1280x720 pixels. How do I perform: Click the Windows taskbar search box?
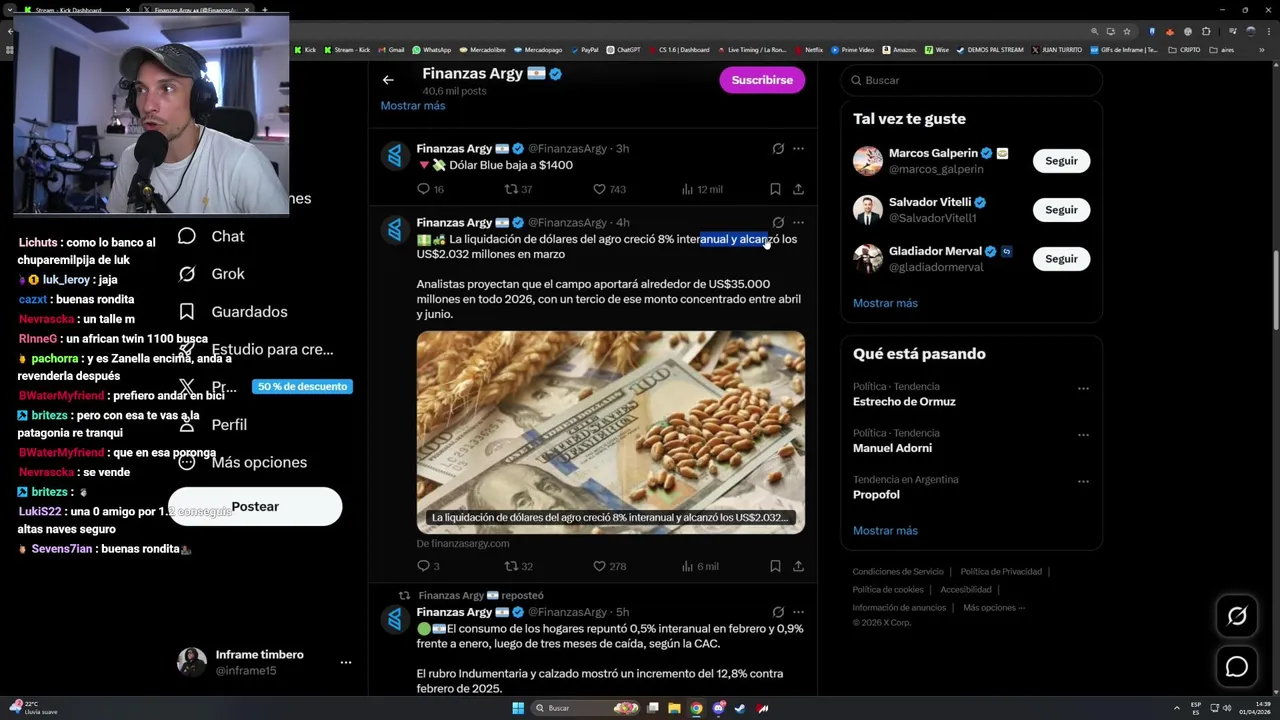(x=587, y=708)
